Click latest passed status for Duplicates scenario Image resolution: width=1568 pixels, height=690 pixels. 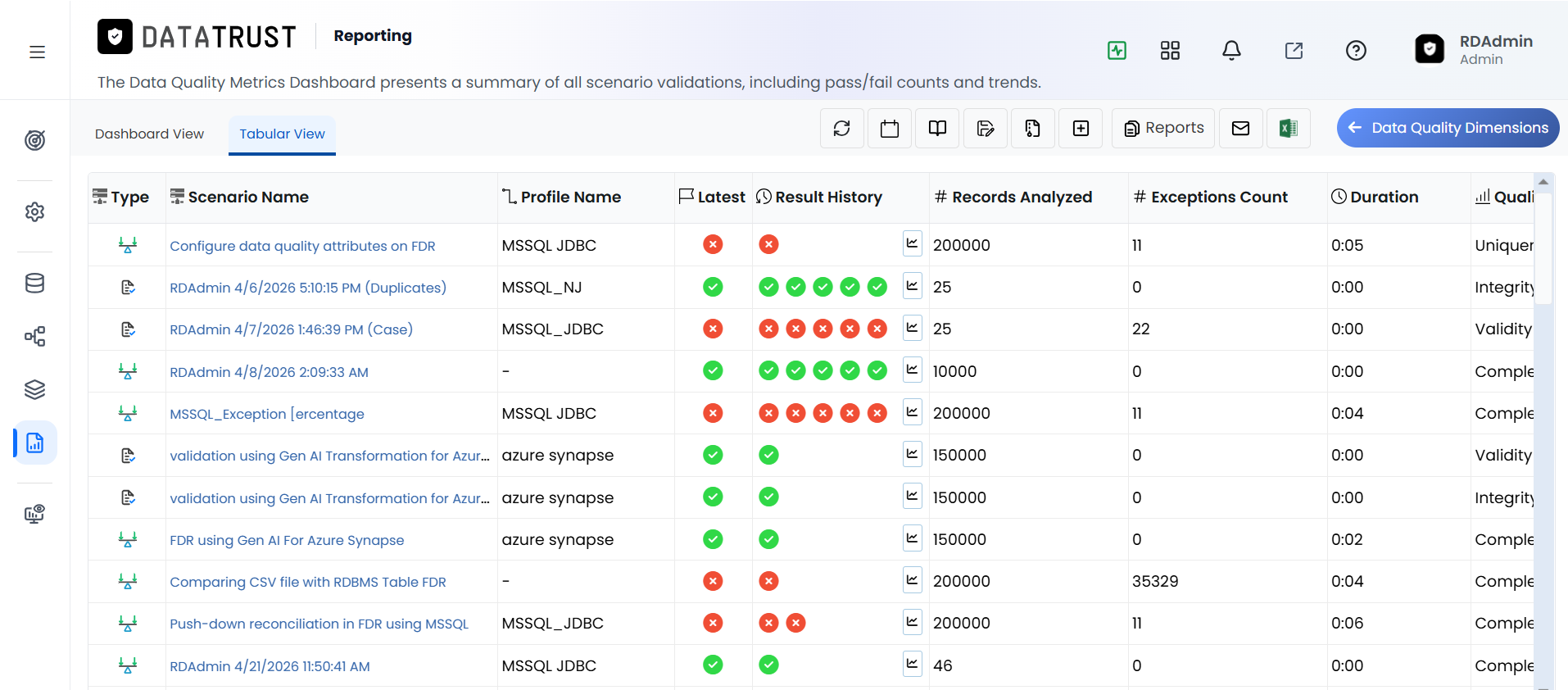(713, 287)
